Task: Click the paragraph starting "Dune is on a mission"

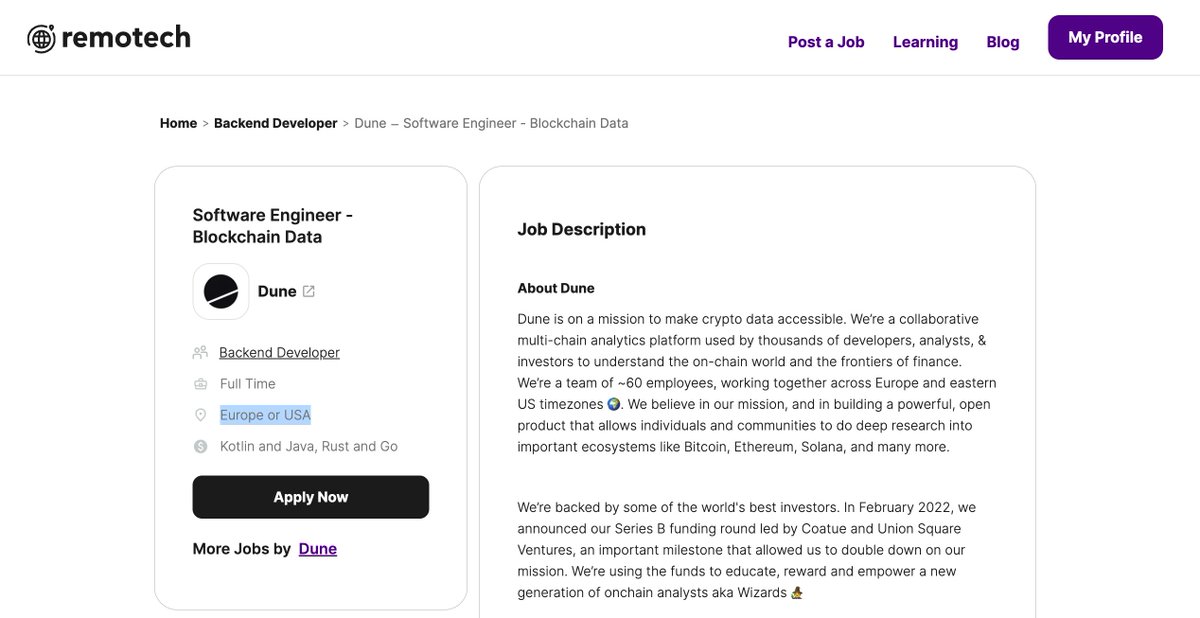Action: click(757, 383)
